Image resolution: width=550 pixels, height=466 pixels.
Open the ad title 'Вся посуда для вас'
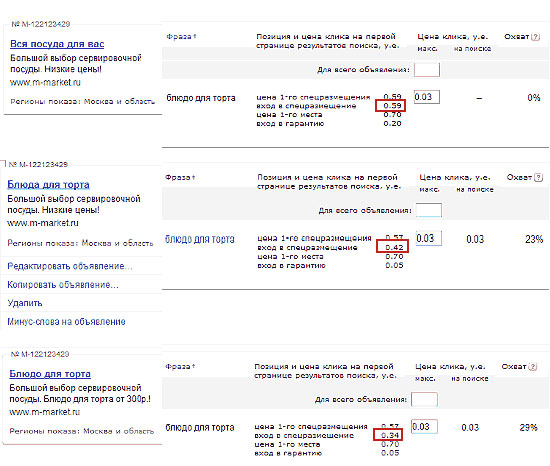click(57, 44)
